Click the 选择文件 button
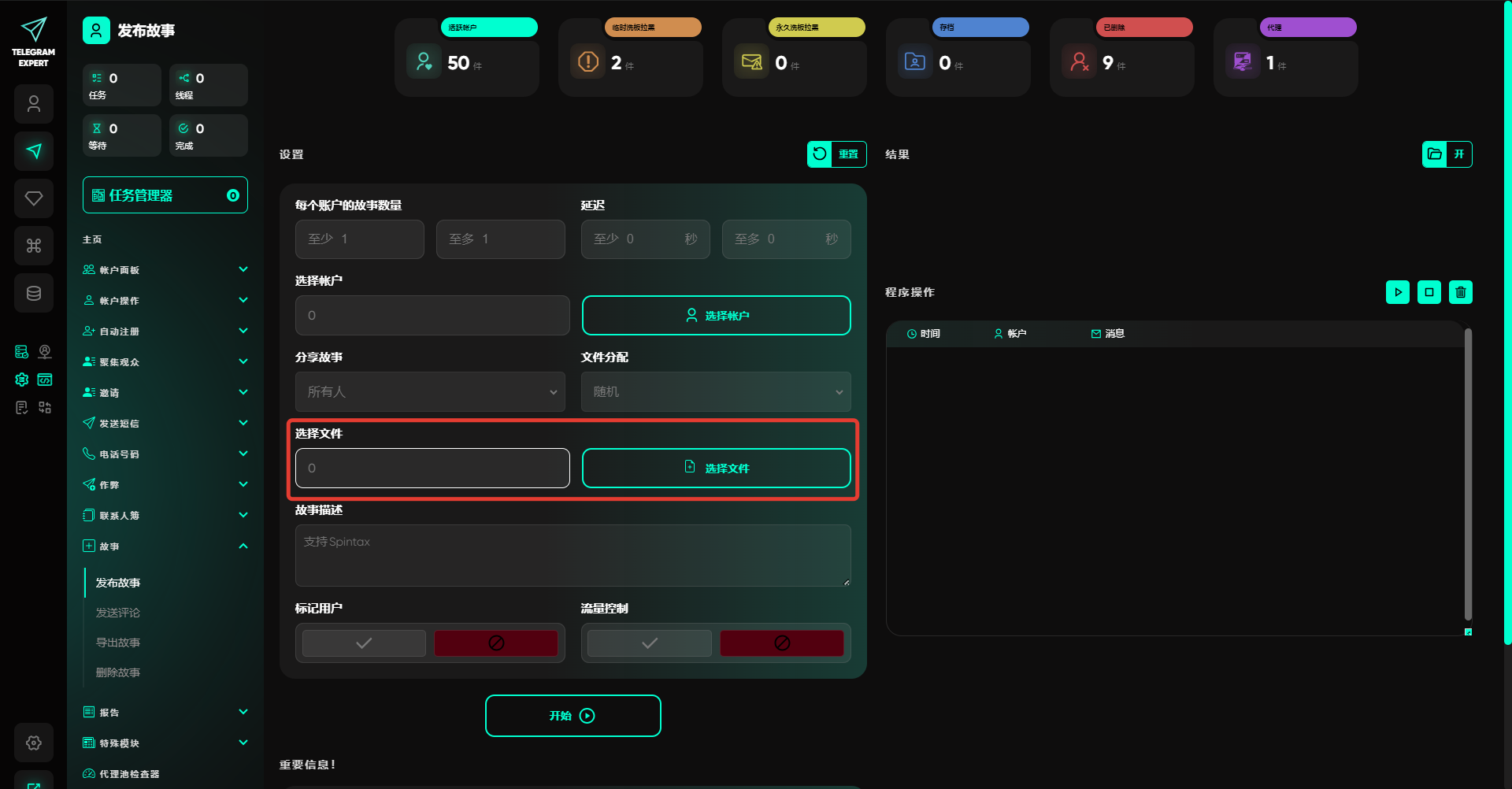This screenshot has height=789, width=1512. pos(716,469)
